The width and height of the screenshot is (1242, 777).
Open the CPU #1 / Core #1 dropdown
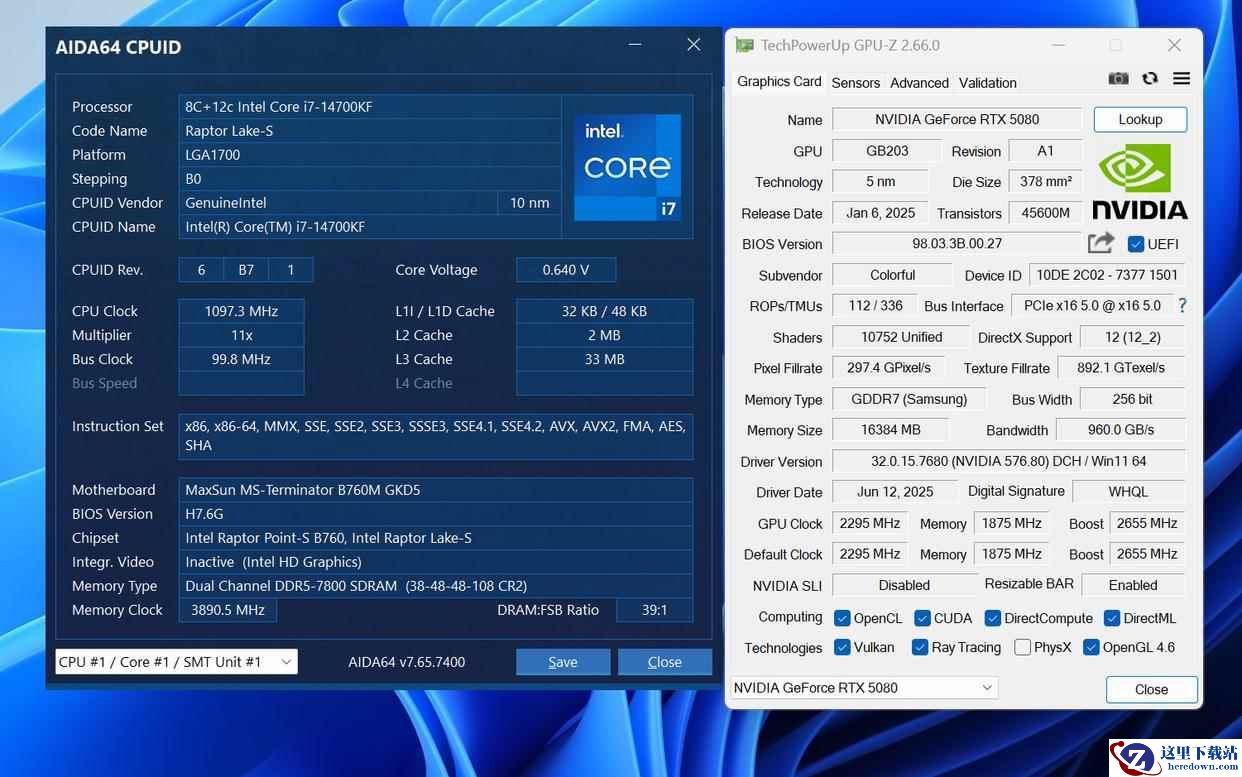click(x=176, y=662)
